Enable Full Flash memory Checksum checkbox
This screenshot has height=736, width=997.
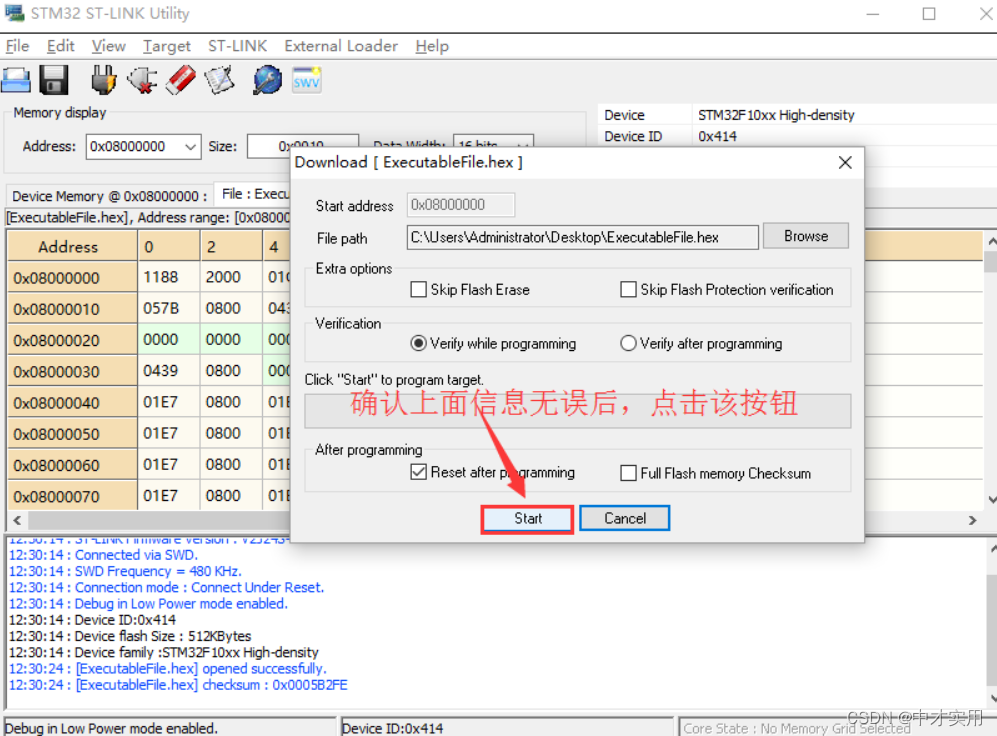(x=628, y=473)
